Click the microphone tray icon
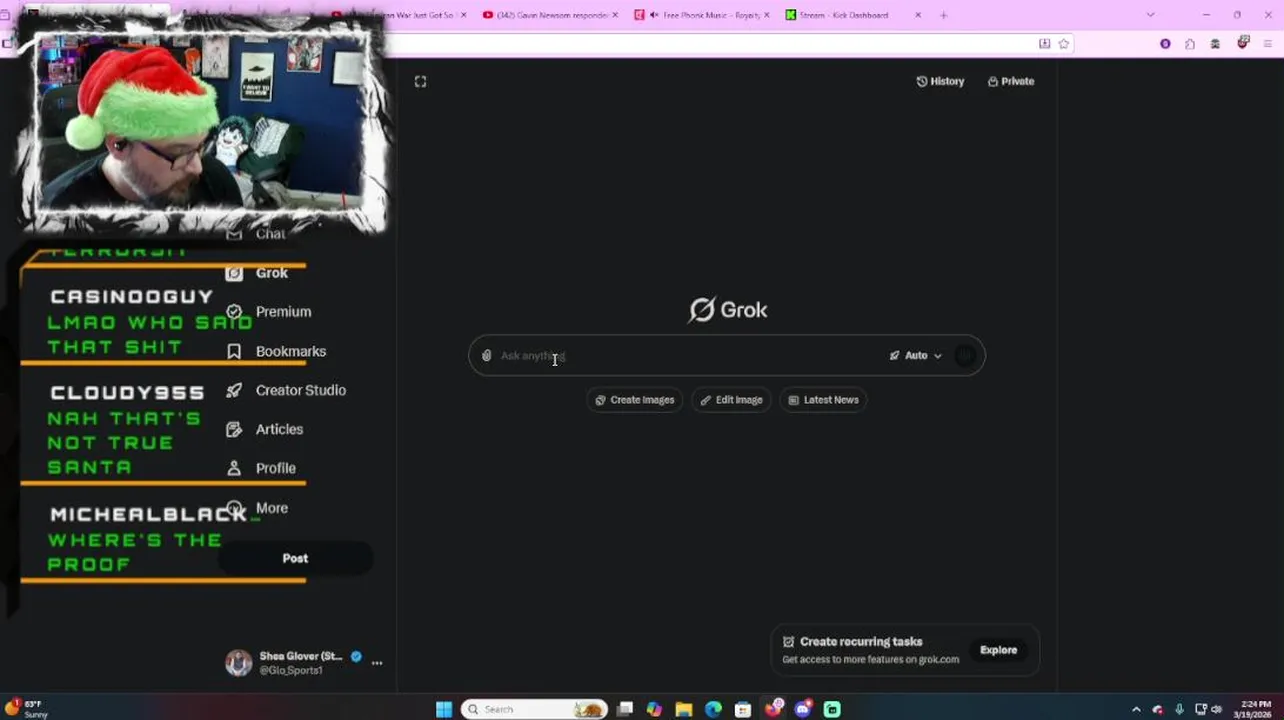 coord(1180,710)
